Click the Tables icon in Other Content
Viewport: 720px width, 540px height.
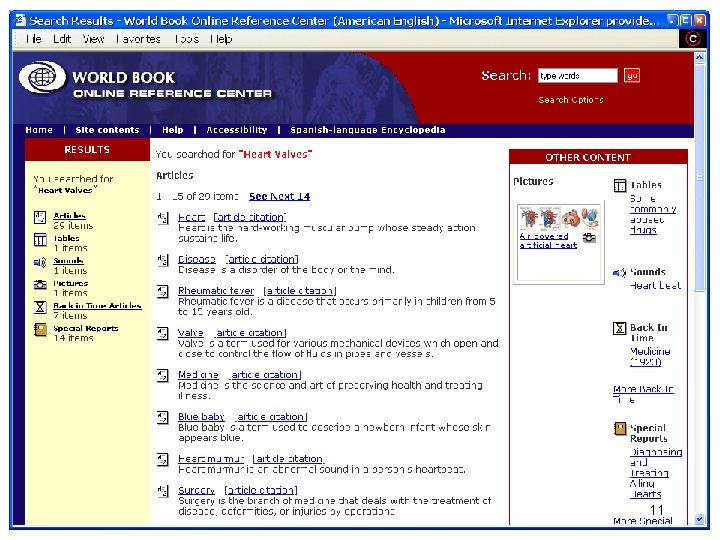tap(620, 186)
